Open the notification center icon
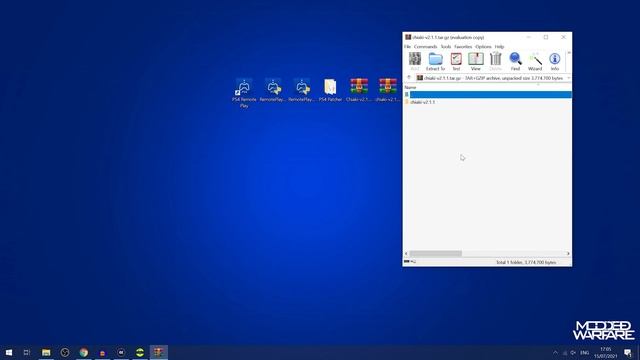The image size is (640, 360). [628, 353]
